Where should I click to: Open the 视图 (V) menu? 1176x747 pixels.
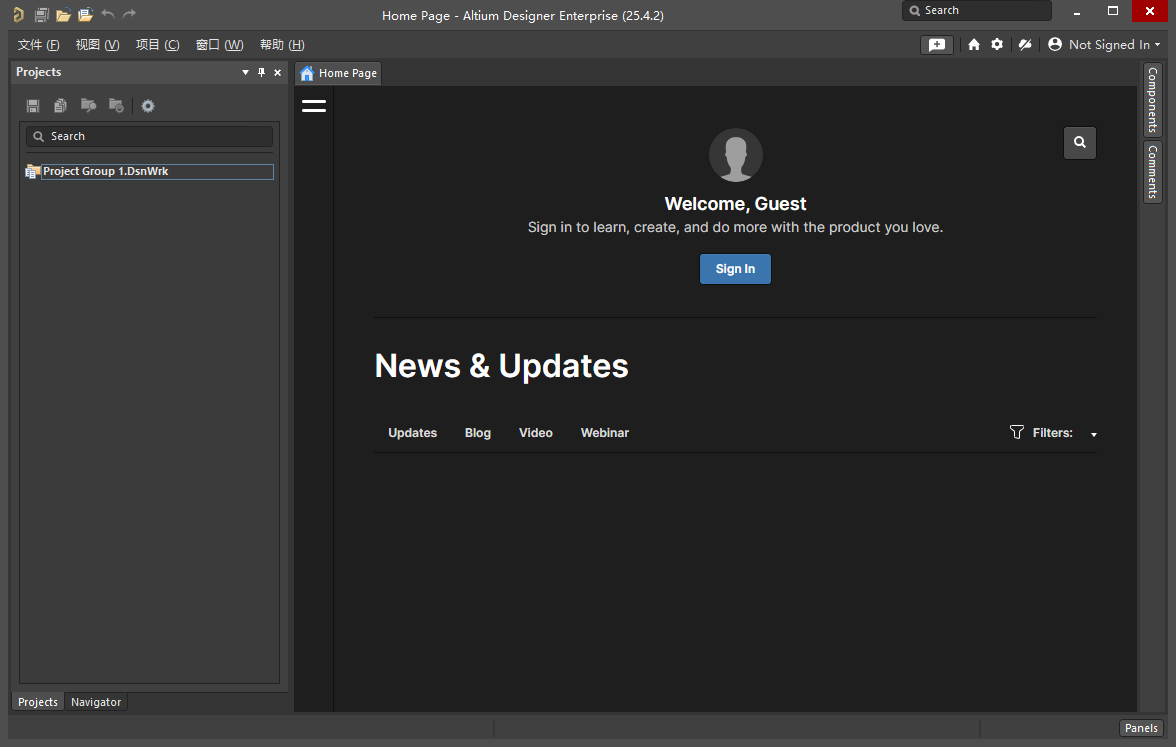coord(98,45)
